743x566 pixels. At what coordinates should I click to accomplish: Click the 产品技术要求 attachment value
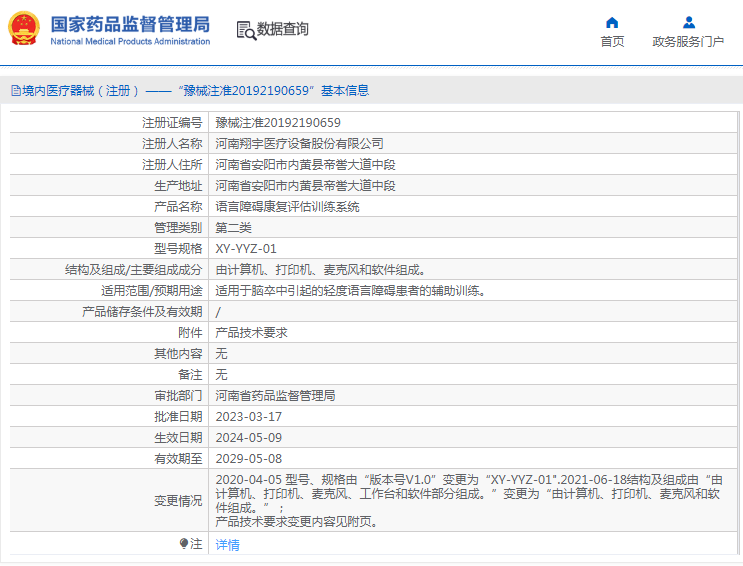252,333
